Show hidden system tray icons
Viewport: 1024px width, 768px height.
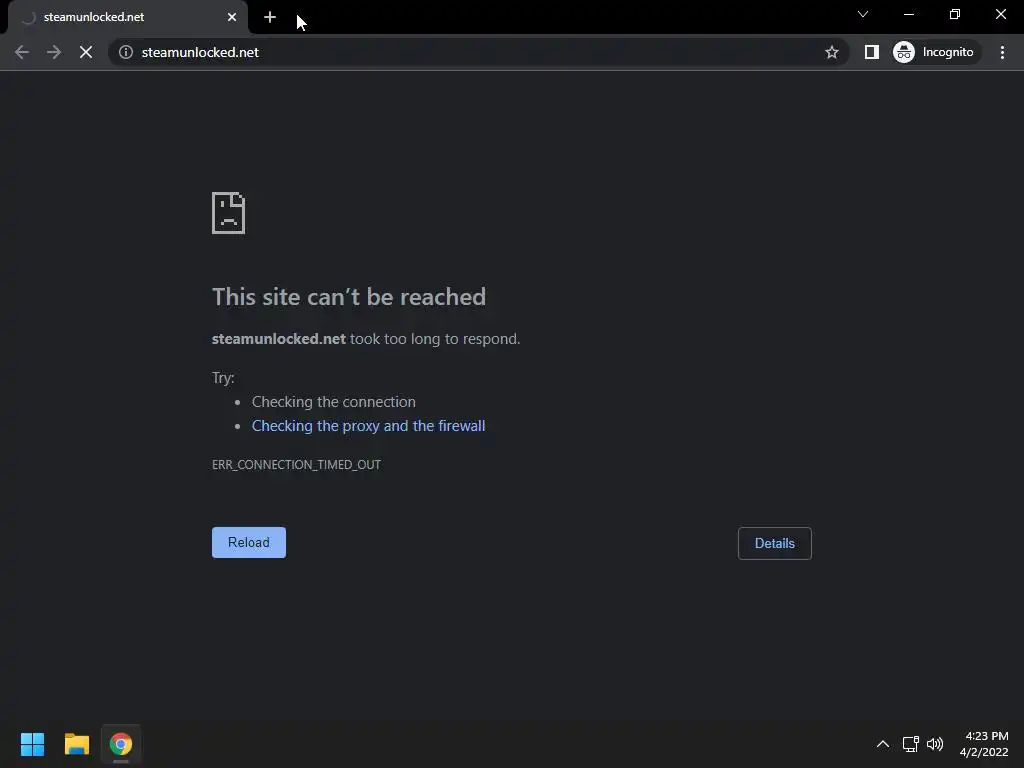(883, 744)
